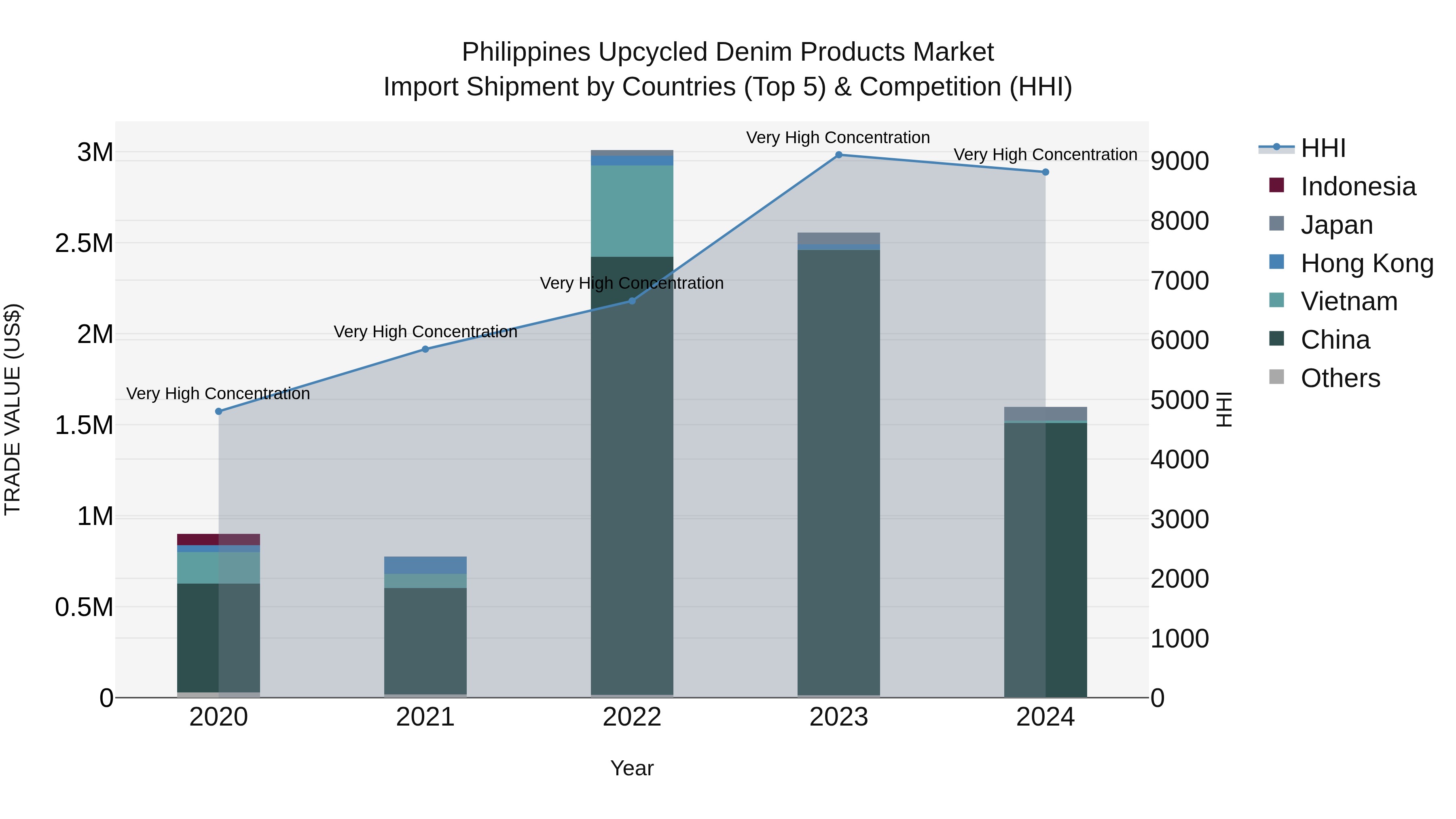Click 'Very High Concentration' label above 2023
This screenshot has width=1456, height=819.
pyautogui.click(x=838, y=138)
